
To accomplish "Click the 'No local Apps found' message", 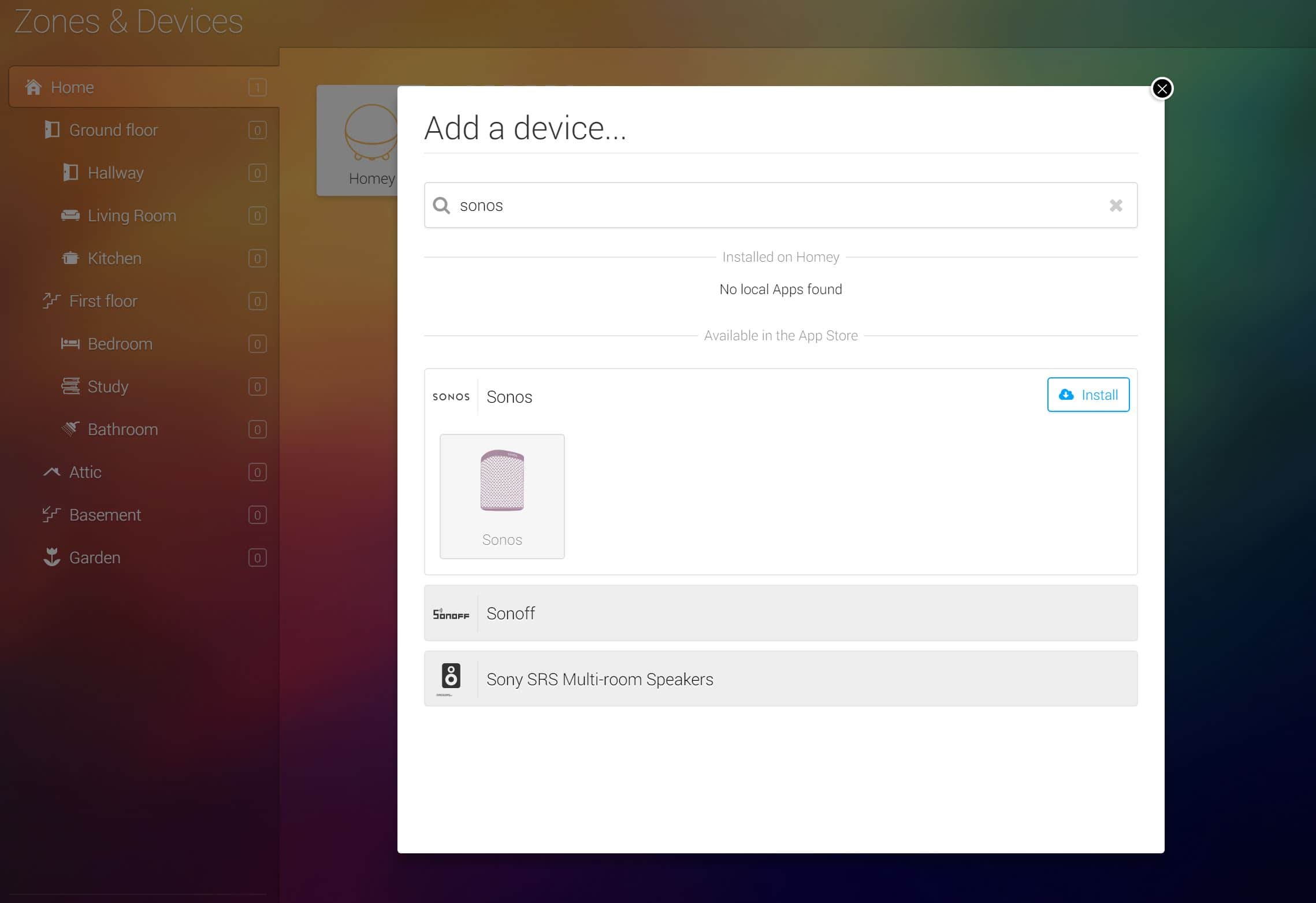I will click(x=780, y=289).
